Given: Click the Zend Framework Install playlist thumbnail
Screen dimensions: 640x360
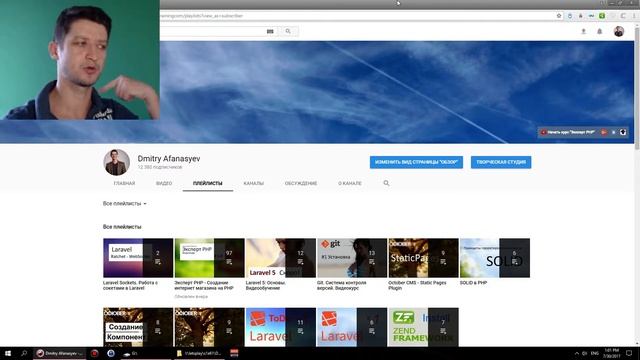Looking at the screenshot, I should click(x=423, y=327).
